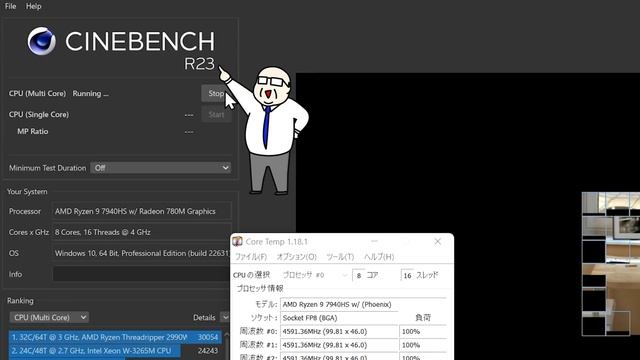Click the CPU (Multi Core) Running status label
Viewport: 640px width, 360px height.
[x=59, y=93]
